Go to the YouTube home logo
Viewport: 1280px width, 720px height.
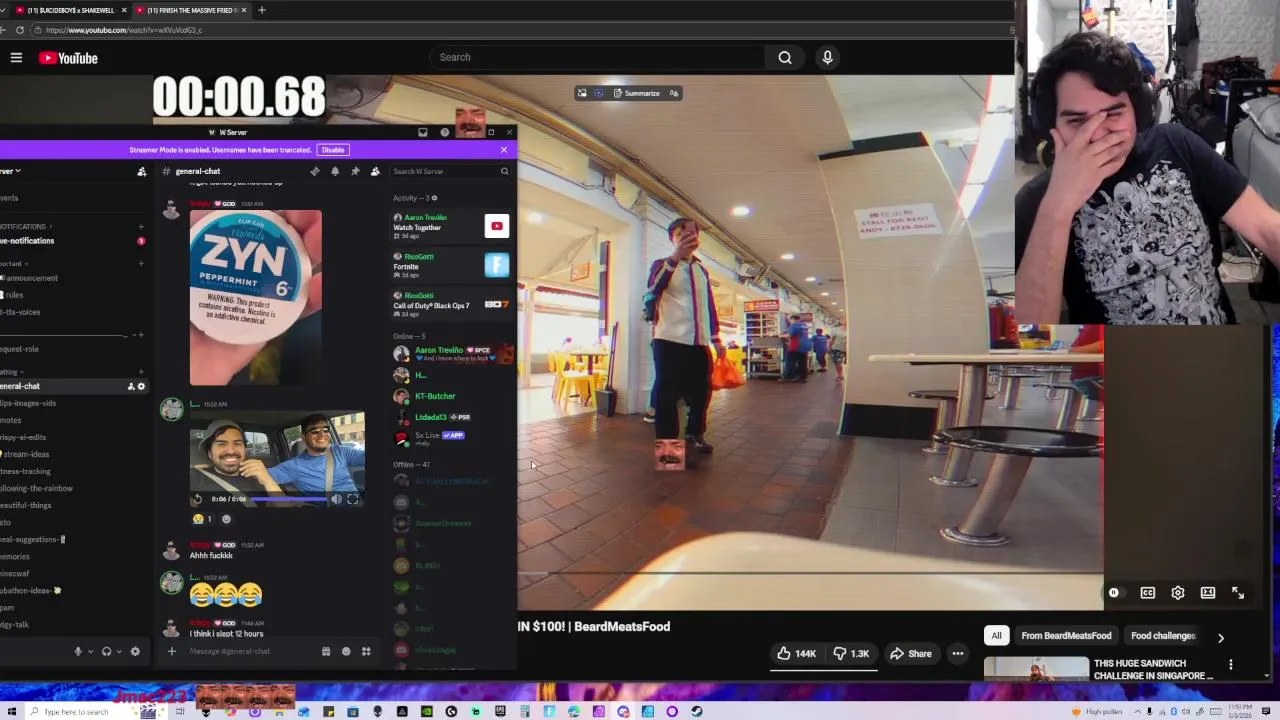click(68, 58)
